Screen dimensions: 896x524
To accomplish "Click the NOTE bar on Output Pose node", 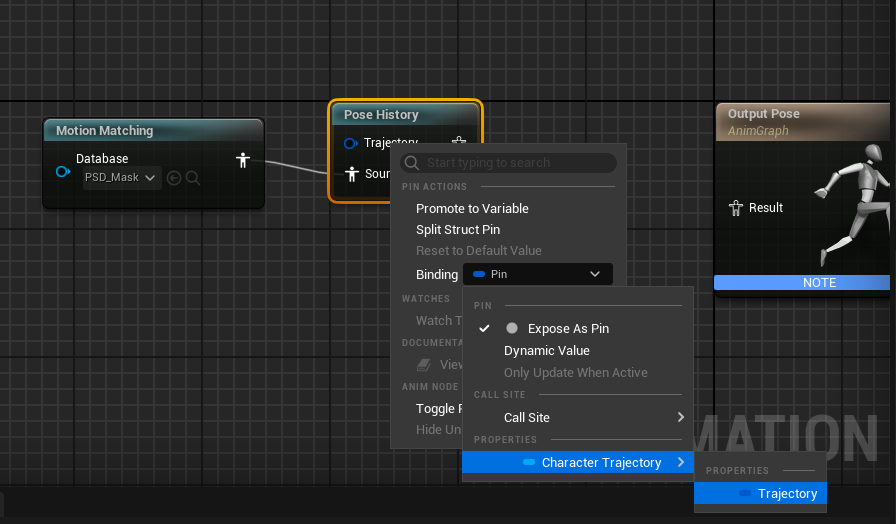I will (x=802, y=282).
